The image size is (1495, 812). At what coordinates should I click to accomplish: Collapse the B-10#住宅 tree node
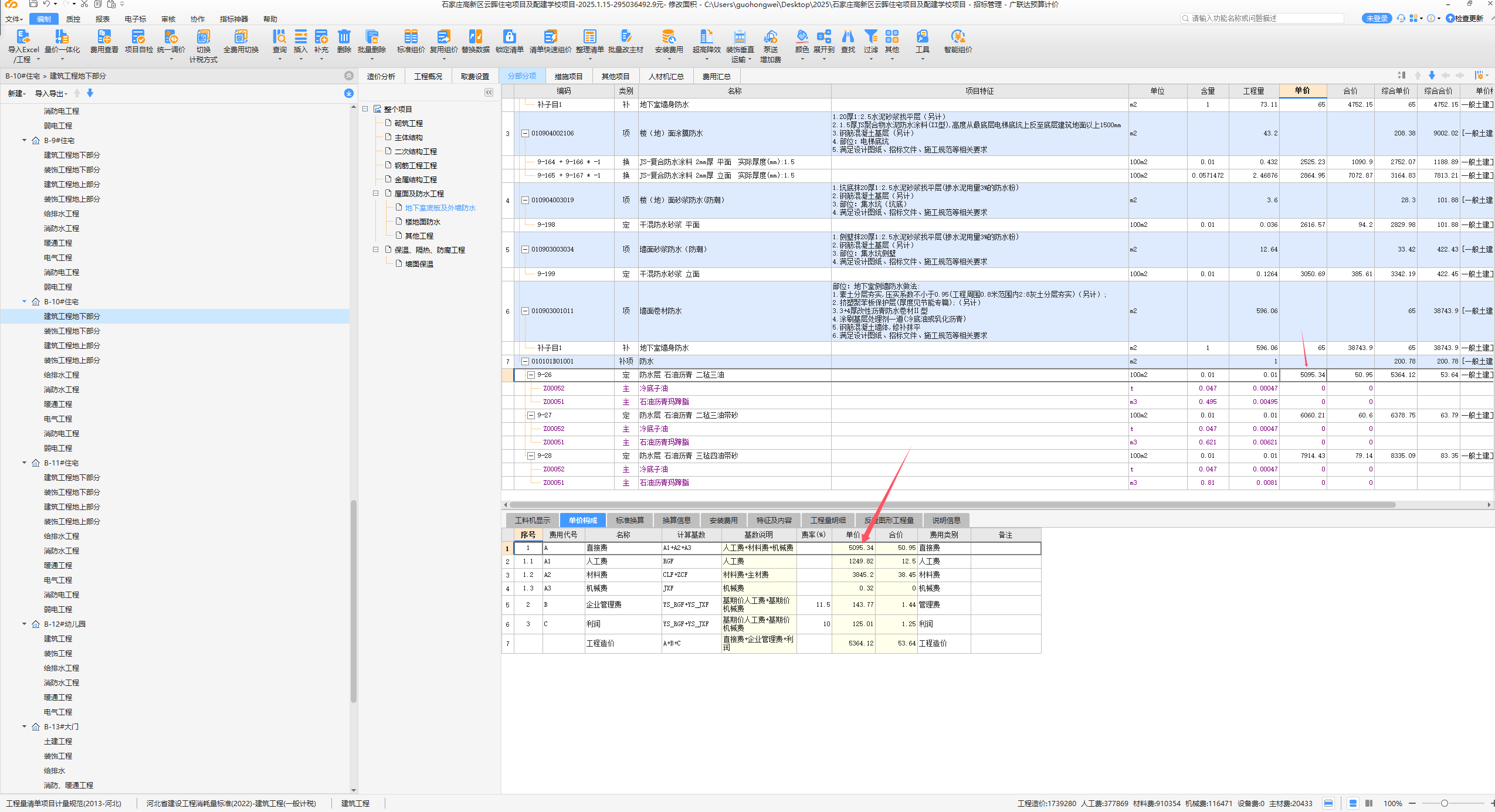pyautogui.click(x=25, y=301)
